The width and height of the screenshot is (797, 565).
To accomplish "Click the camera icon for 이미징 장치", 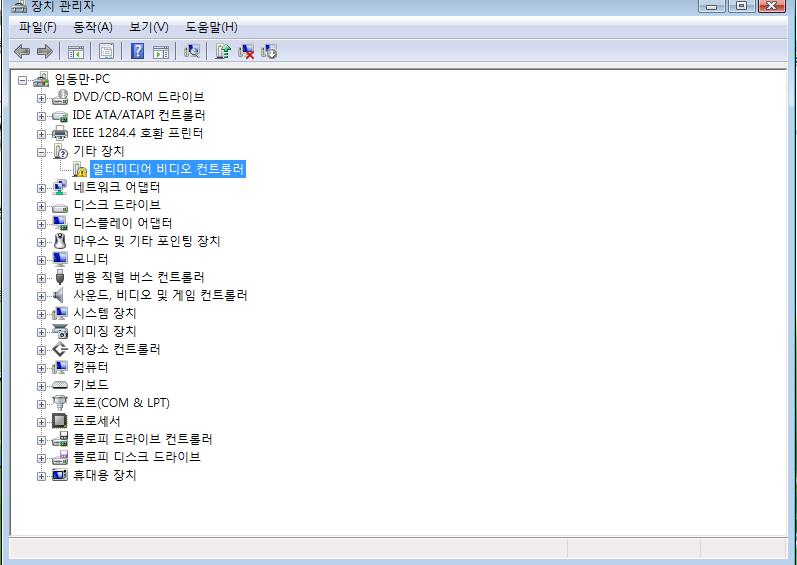I will [60, 331].
